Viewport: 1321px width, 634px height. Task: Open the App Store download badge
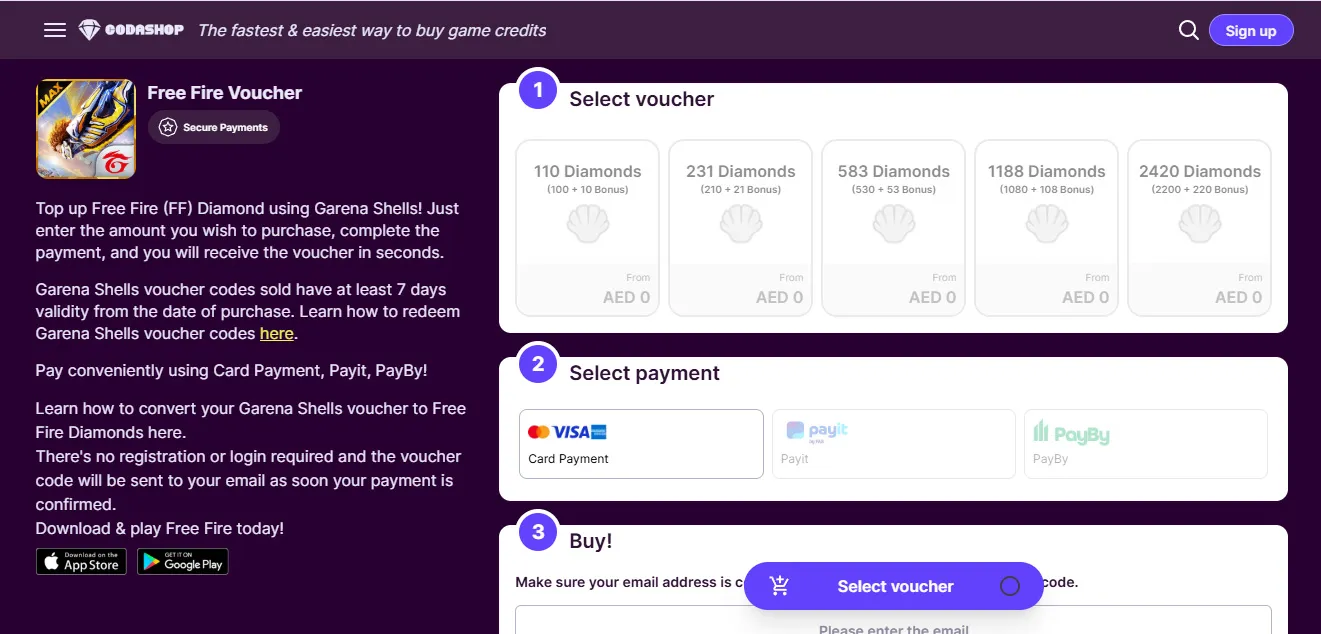[x=81, y=562]
